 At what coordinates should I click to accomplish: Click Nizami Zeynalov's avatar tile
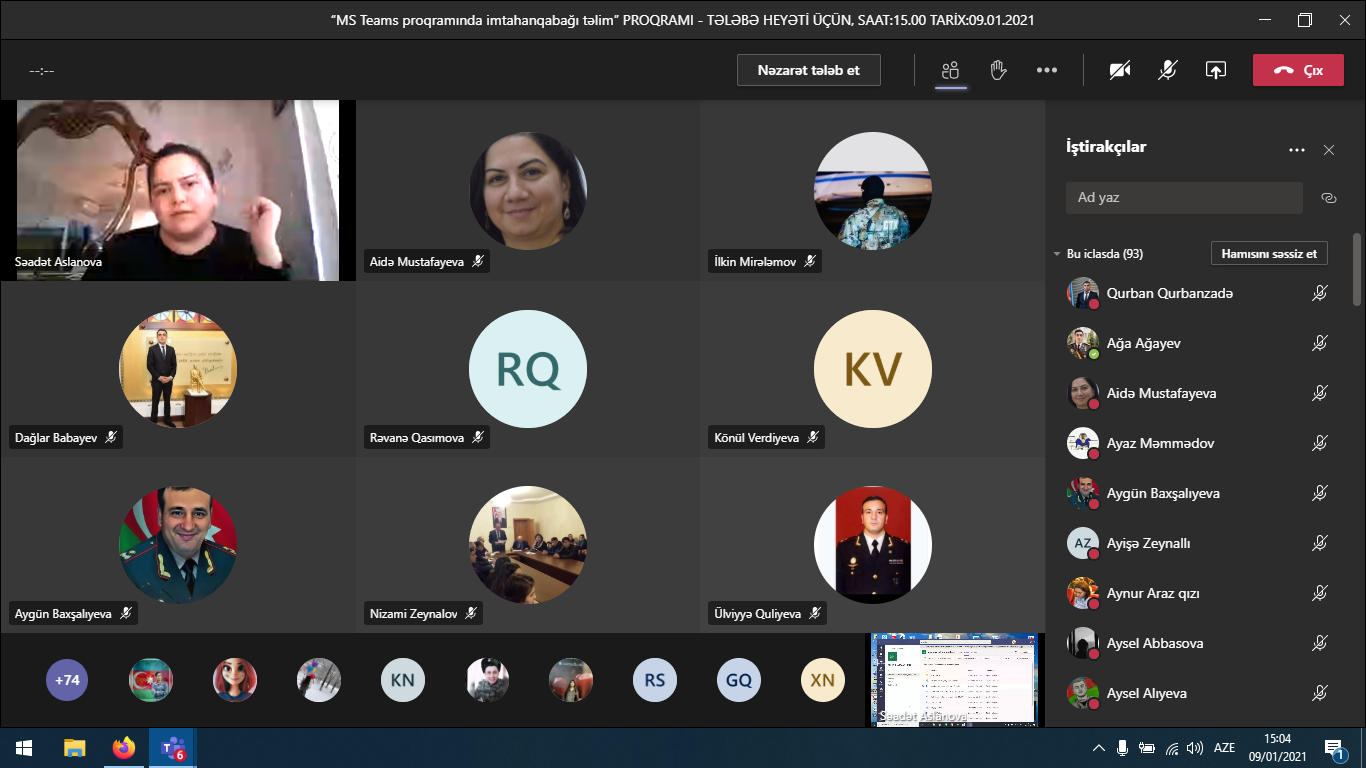(x=528, y=545)
